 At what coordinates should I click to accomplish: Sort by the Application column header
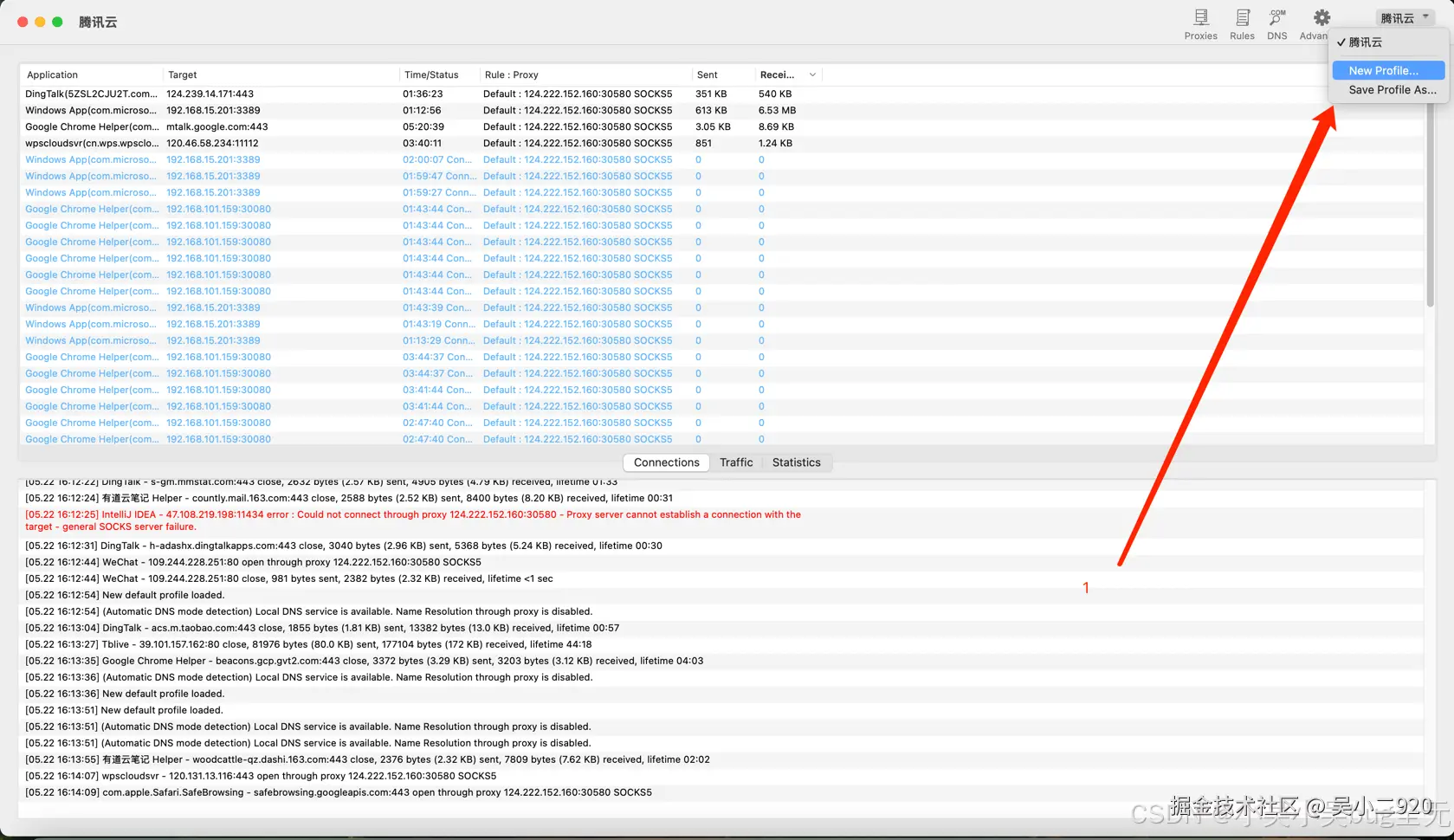pos(91,74)
